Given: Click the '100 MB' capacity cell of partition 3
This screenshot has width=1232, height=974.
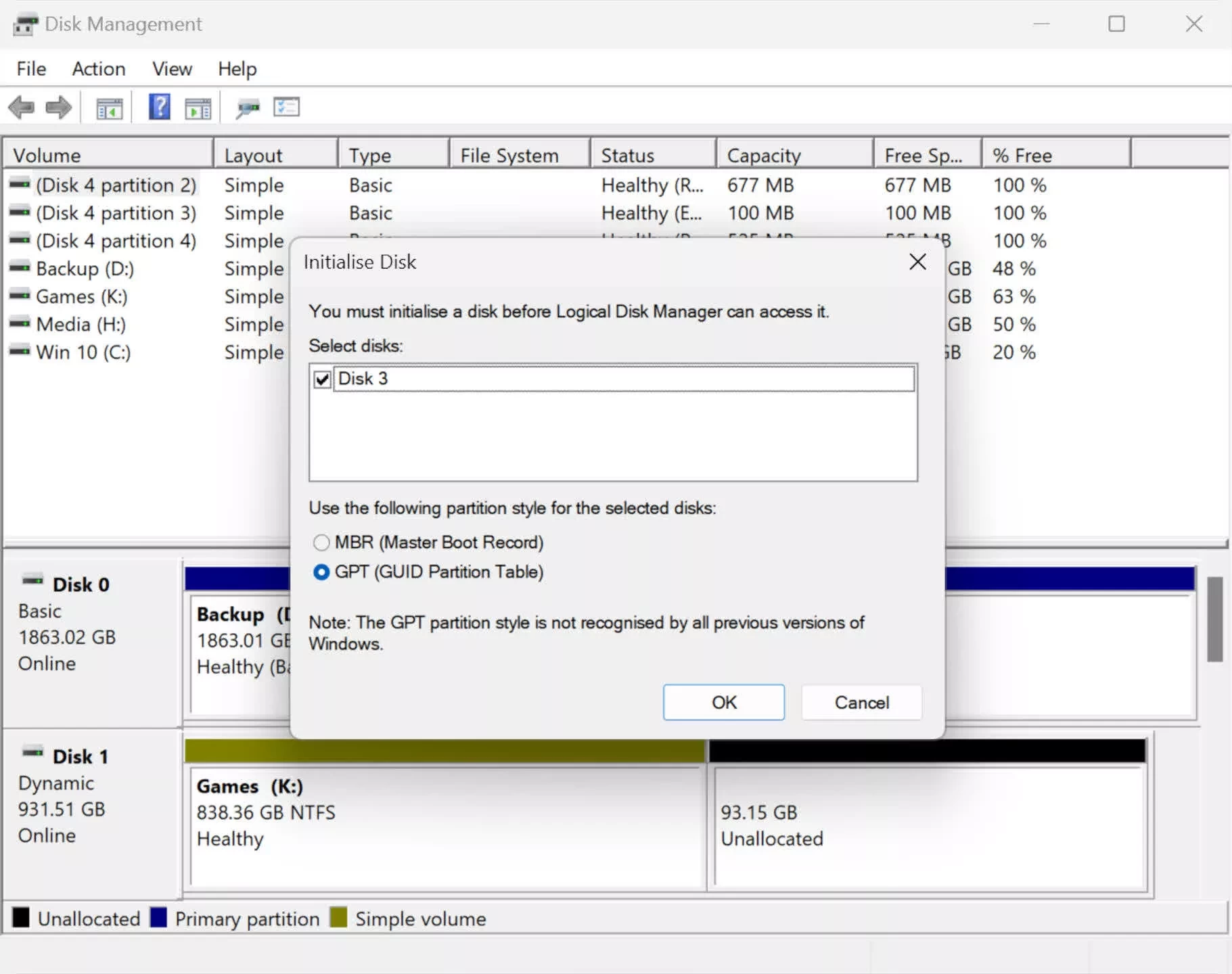Looking at the screenshot, I should click(x=760, y=213).
